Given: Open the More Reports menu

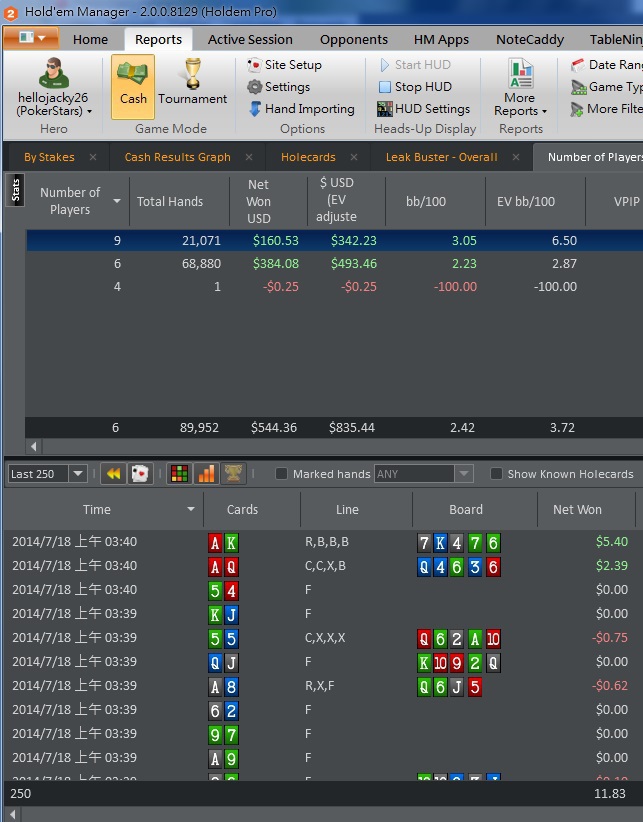Looking at the screenshot, I should (x=520, y=88).
